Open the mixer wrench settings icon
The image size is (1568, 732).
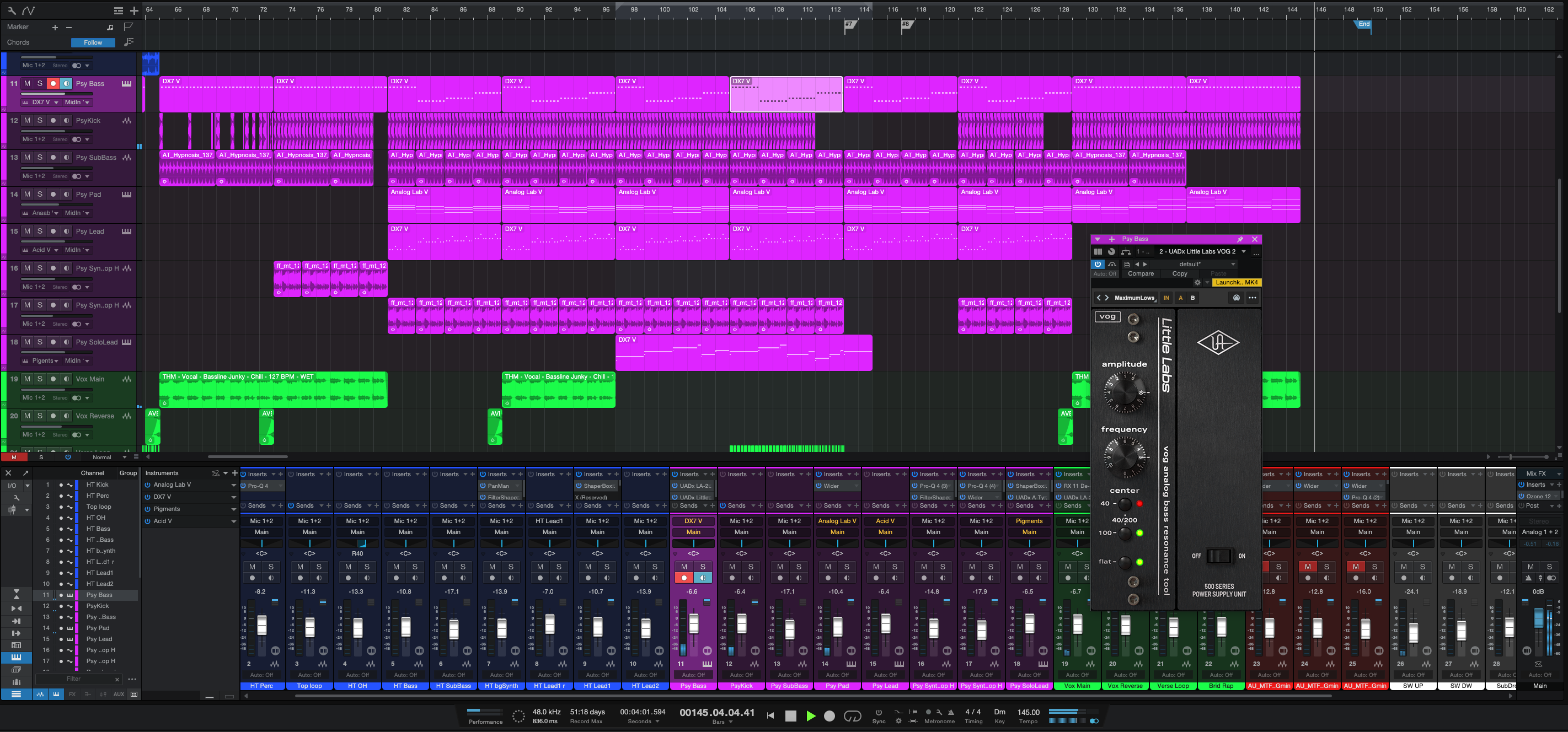click(x=17, y=497)
